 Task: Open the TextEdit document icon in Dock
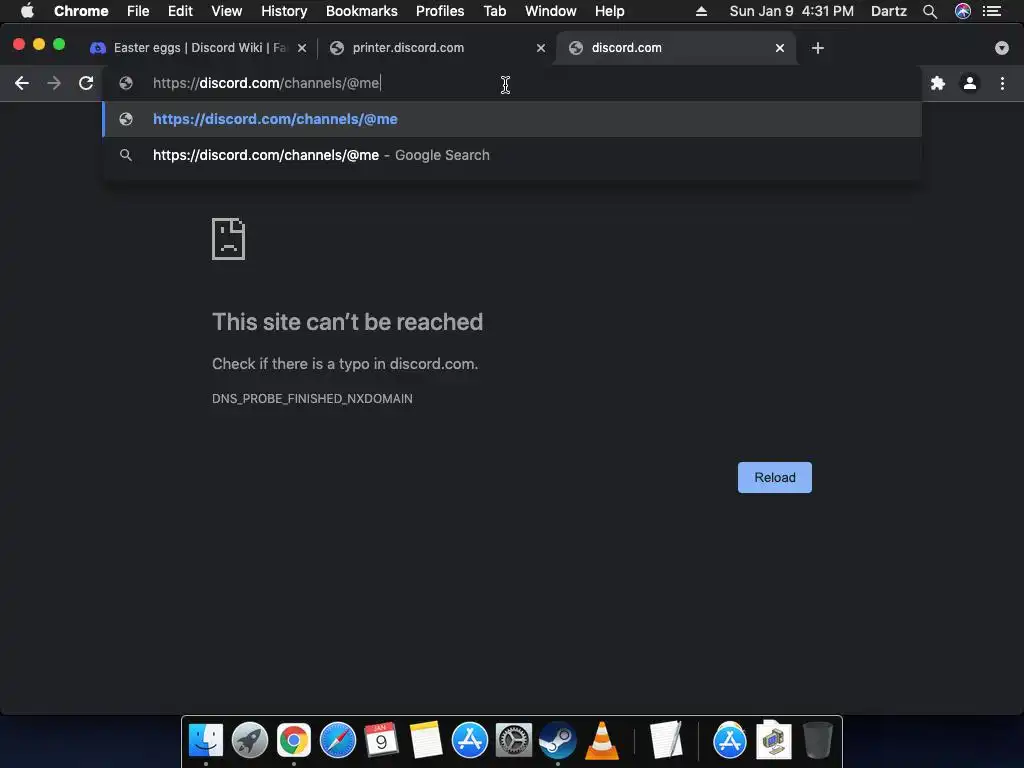point(666,741)
